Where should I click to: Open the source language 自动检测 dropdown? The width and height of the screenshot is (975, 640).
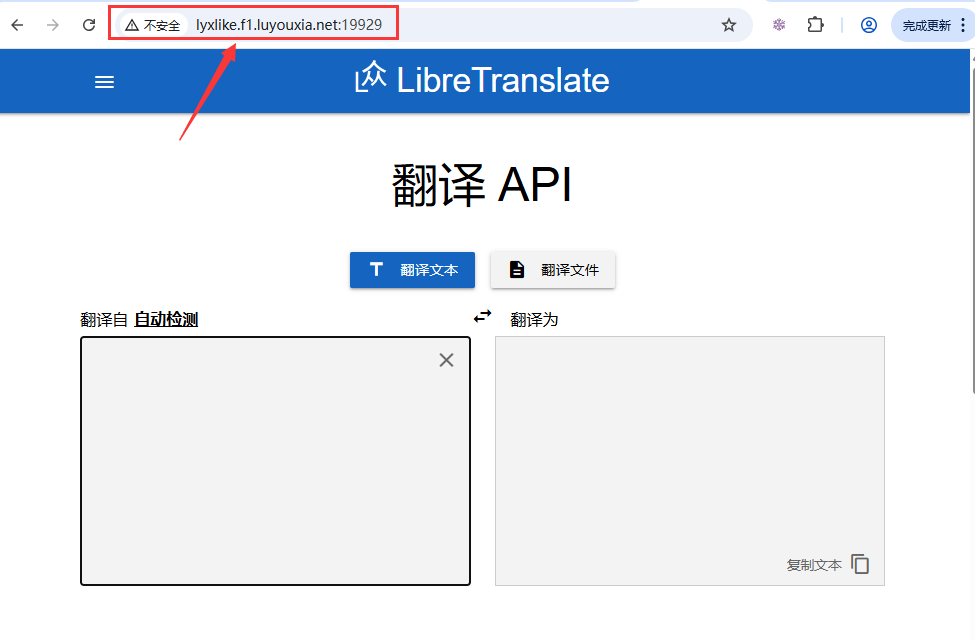(x=166, y=318)
